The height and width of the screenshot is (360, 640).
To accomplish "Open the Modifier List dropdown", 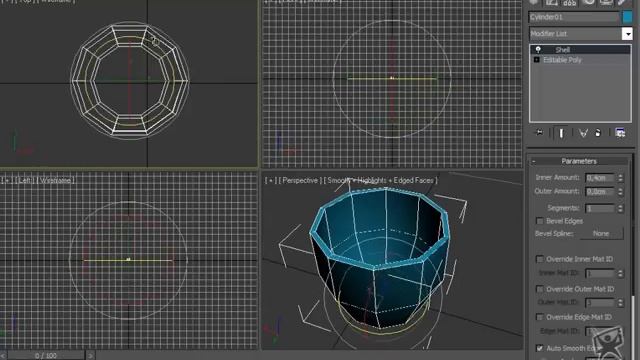I will 627,33.
